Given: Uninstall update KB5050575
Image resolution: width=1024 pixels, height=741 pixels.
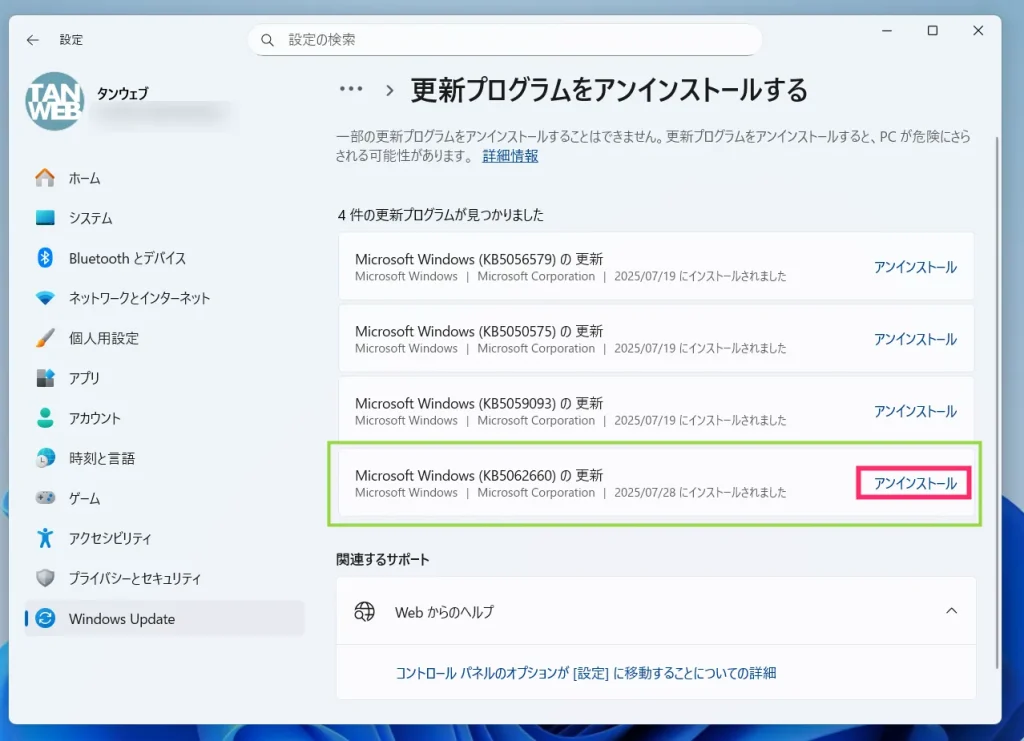Looking at the screenshot, I should point(915,339).
